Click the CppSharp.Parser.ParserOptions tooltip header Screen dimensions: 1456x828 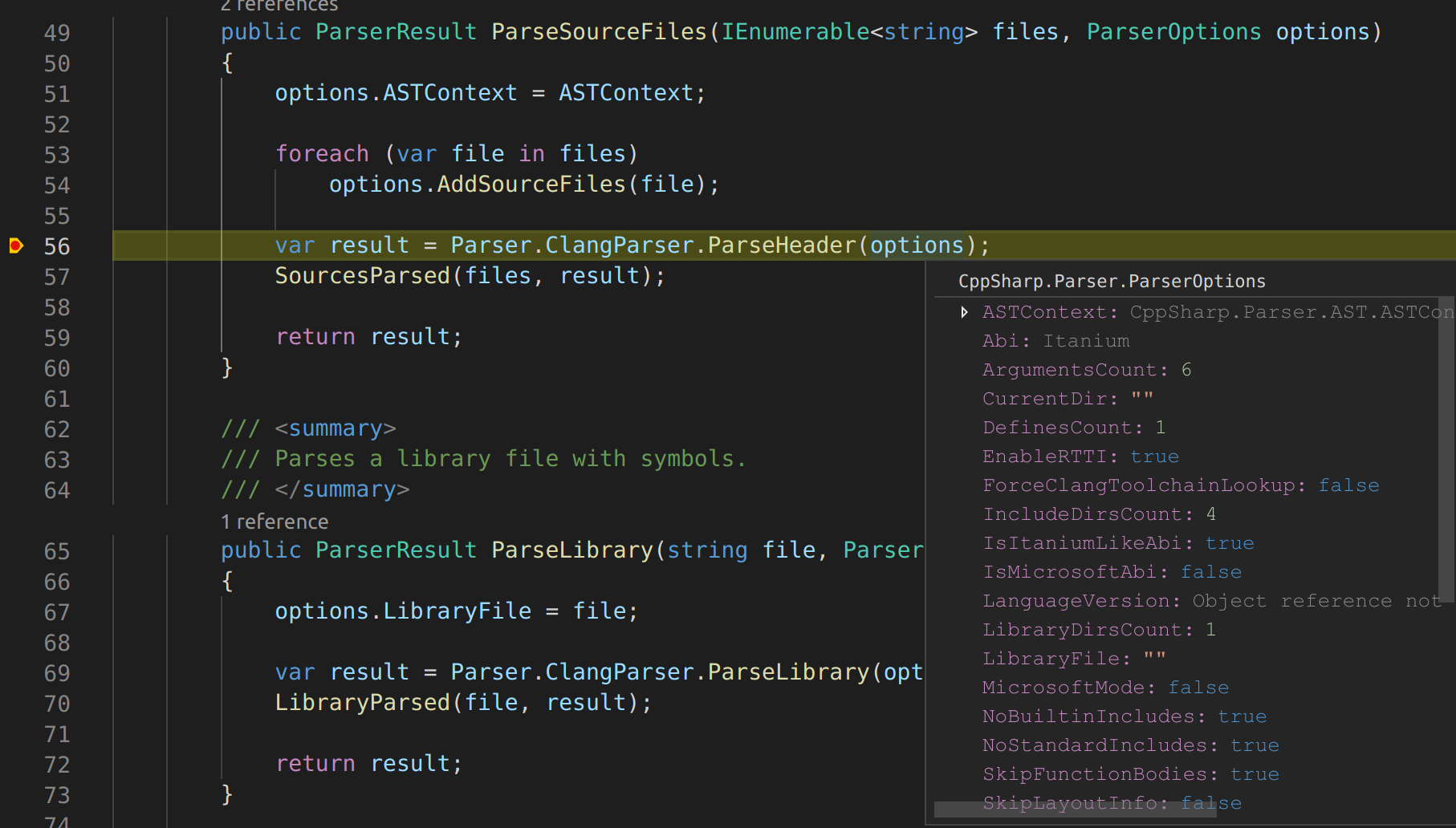1112,281
